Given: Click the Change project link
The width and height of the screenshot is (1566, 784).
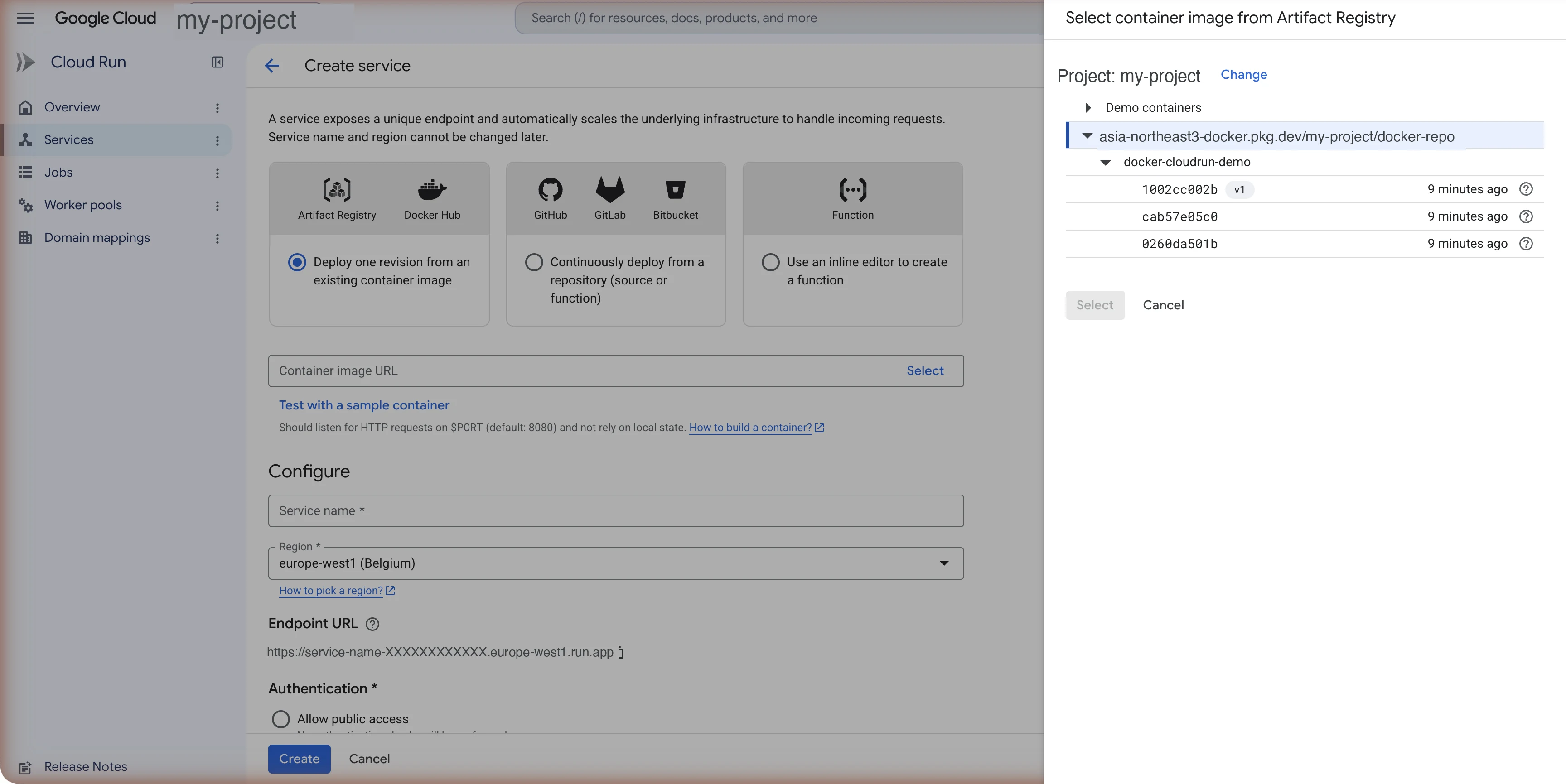Looking at the screenshot, I should [x=1244, y=75].
